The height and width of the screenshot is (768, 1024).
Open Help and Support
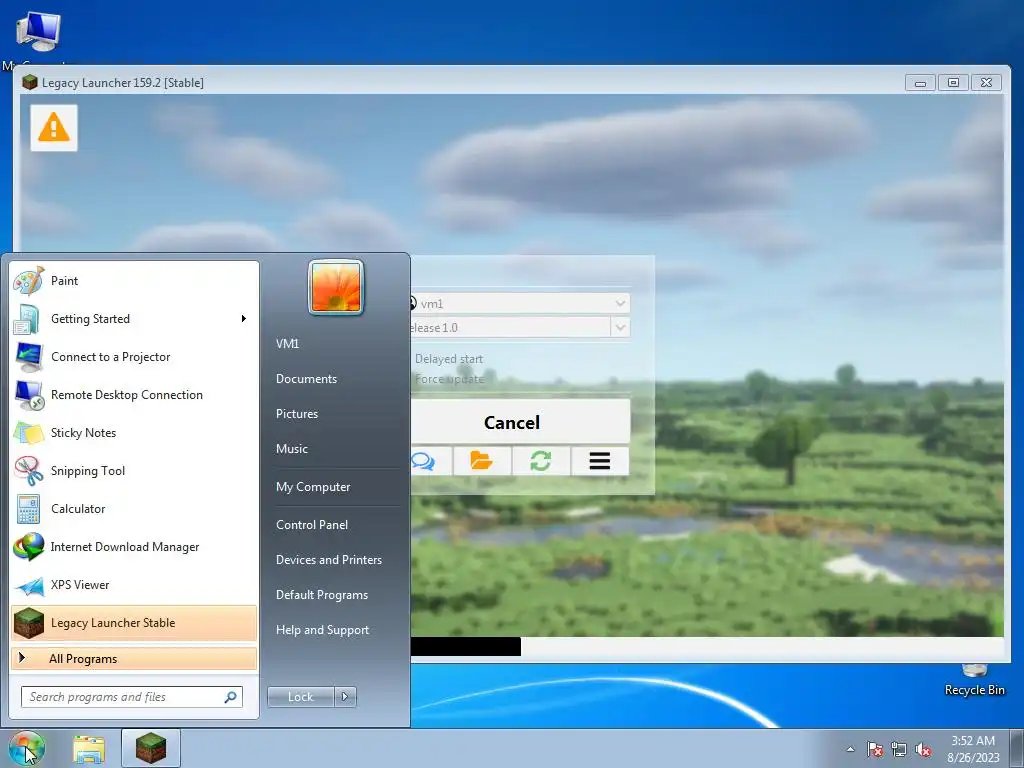(323, 630)
